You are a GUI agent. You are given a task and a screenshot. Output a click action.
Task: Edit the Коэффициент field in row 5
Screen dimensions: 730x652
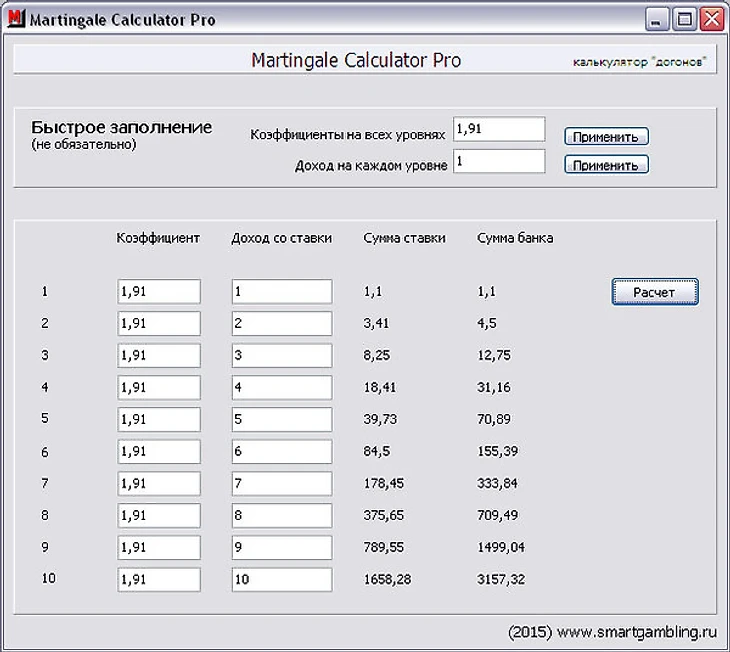158,419
